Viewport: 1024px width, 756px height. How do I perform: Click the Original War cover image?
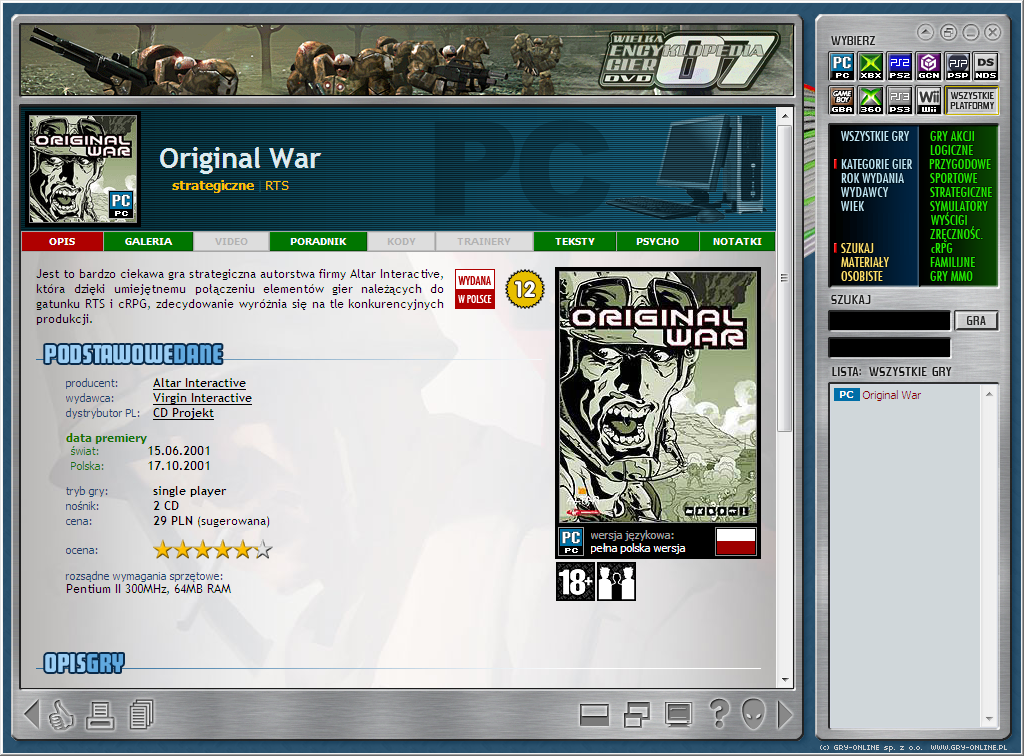tap(658, 396)
